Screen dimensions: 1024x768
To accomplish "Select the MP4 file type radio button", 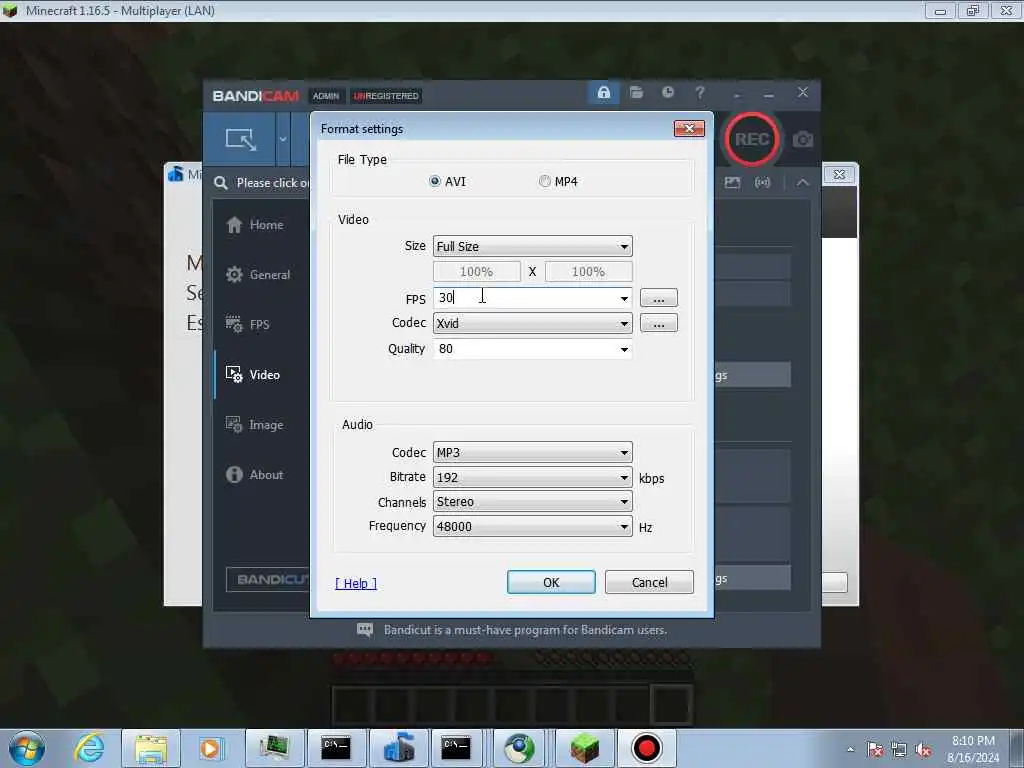I will 545,182.
